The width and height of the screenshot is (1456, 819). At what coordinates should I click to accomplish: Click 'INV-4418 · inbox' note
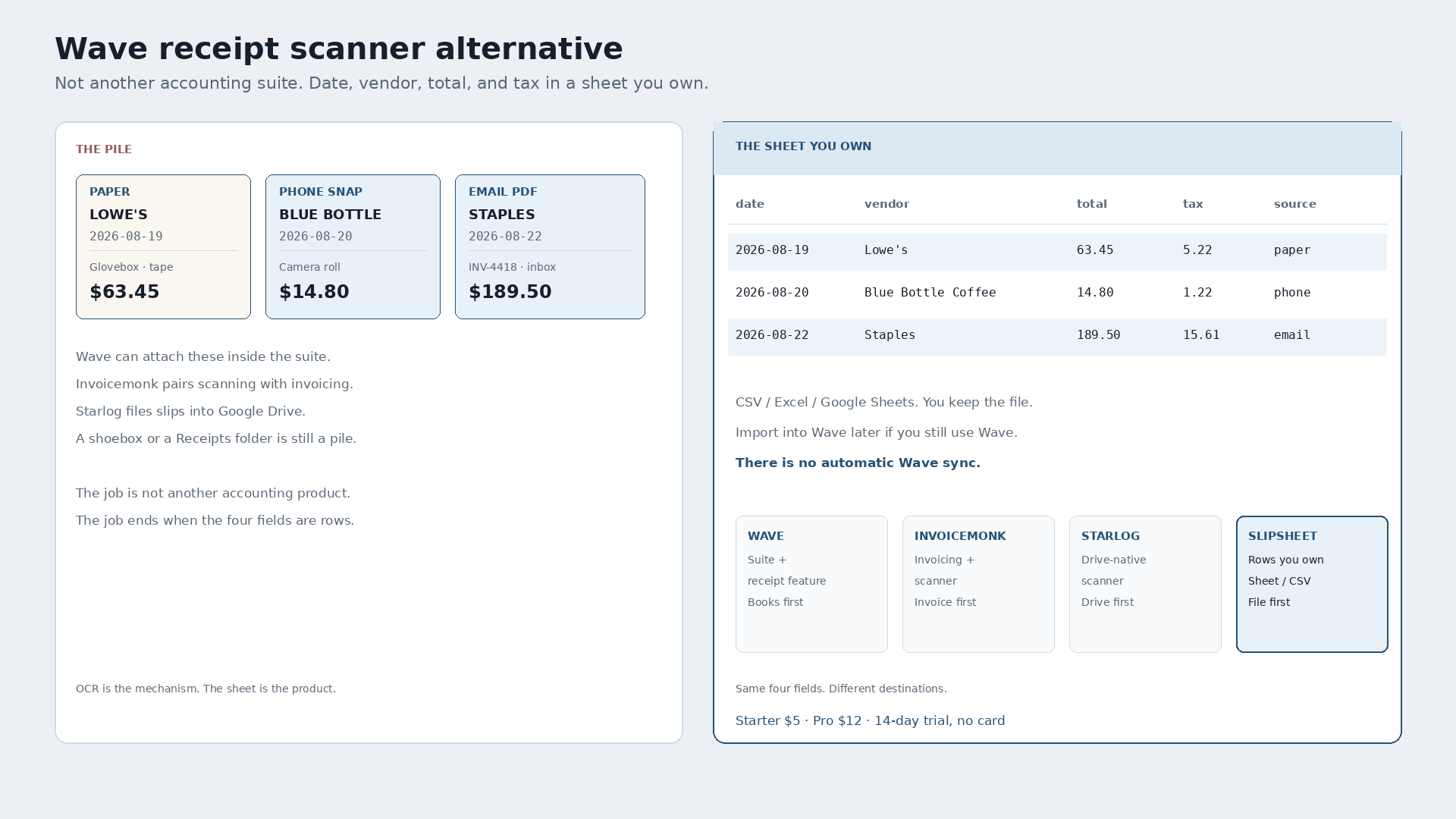tap(512, 267)
